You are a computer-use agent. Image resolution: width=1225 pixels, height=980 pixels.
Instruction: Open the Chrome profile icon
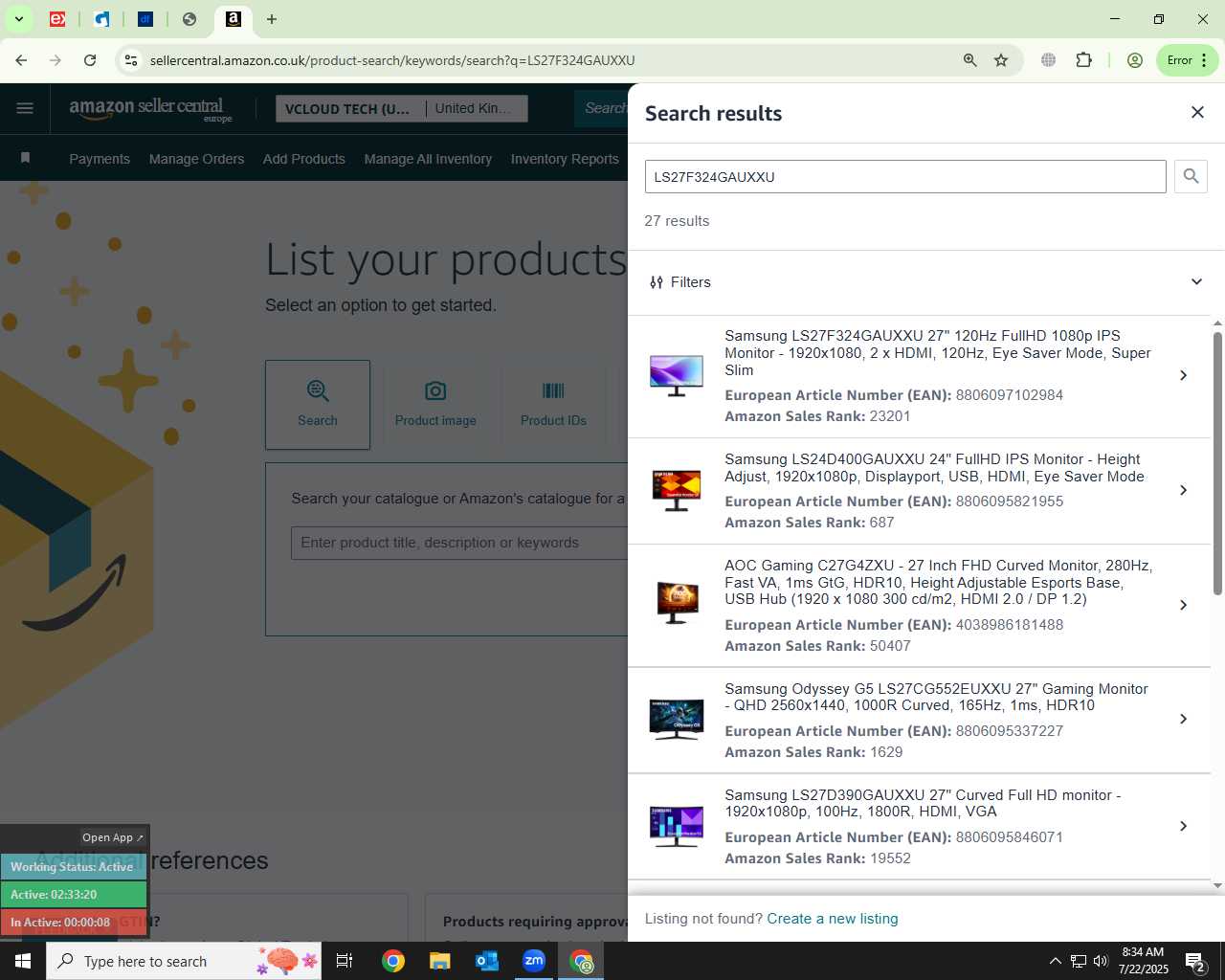tap(1135, 60)
